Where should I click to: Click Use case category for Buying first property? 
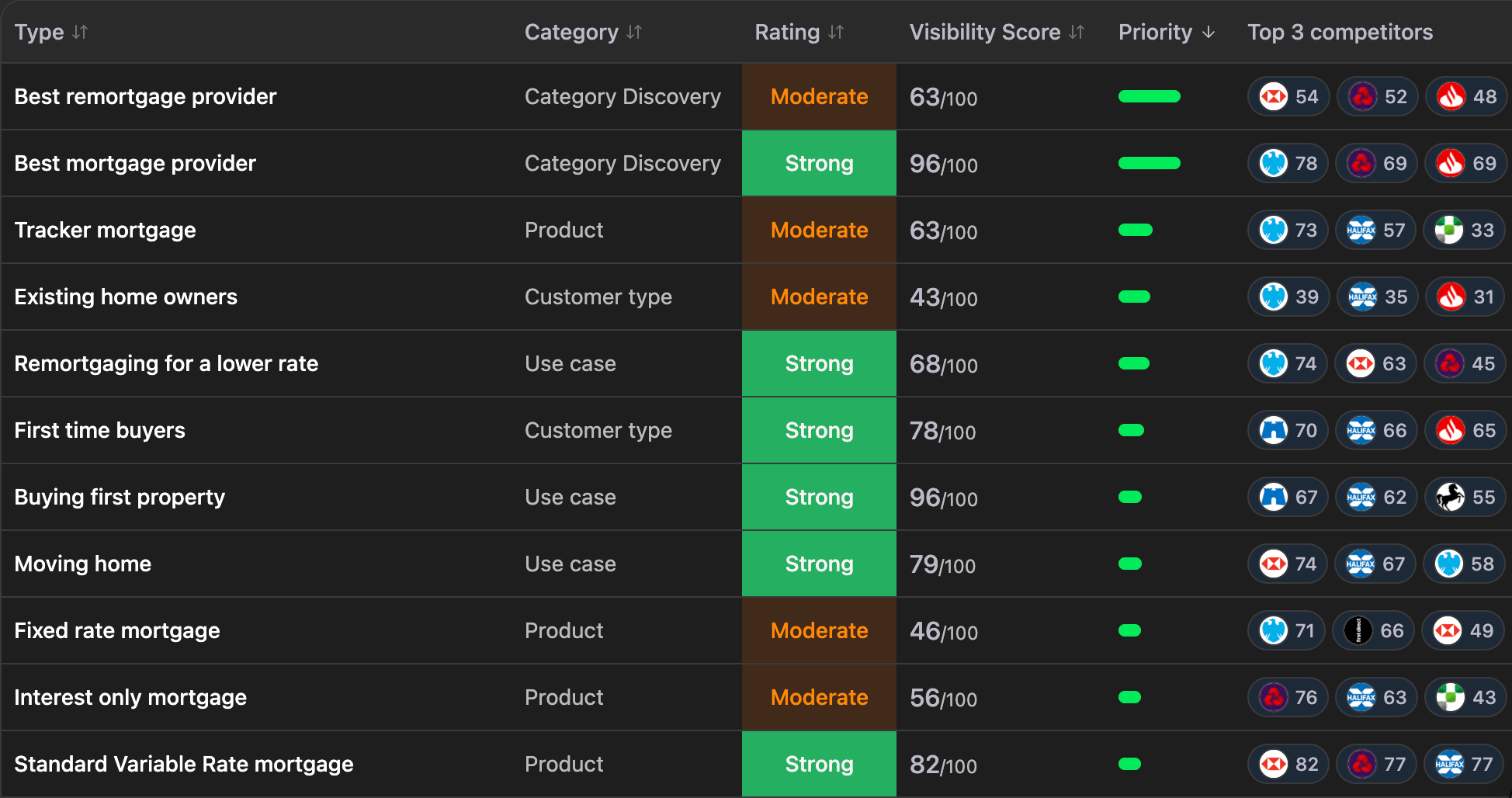tap(570, 498)
